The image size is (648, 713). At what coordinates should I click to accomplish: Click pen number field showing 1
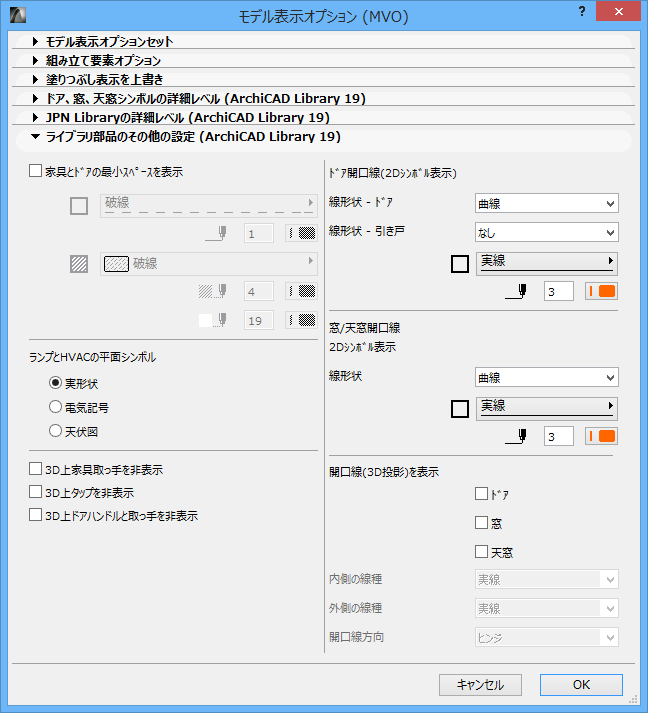pyautogui.click(x=259, y=233)
